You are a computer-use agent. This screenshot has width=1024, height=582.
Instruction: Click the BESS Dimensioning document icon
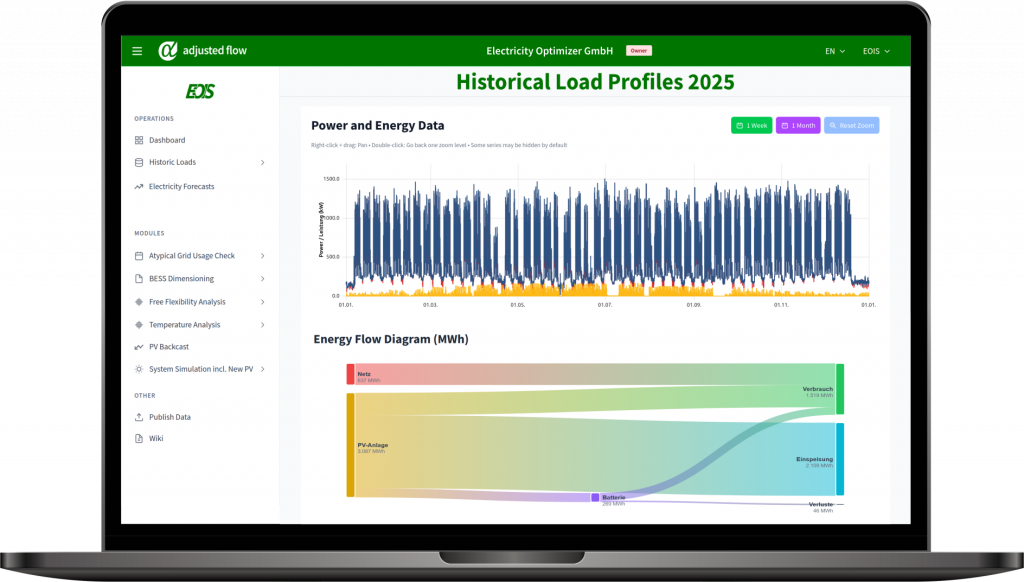point(138,279)
